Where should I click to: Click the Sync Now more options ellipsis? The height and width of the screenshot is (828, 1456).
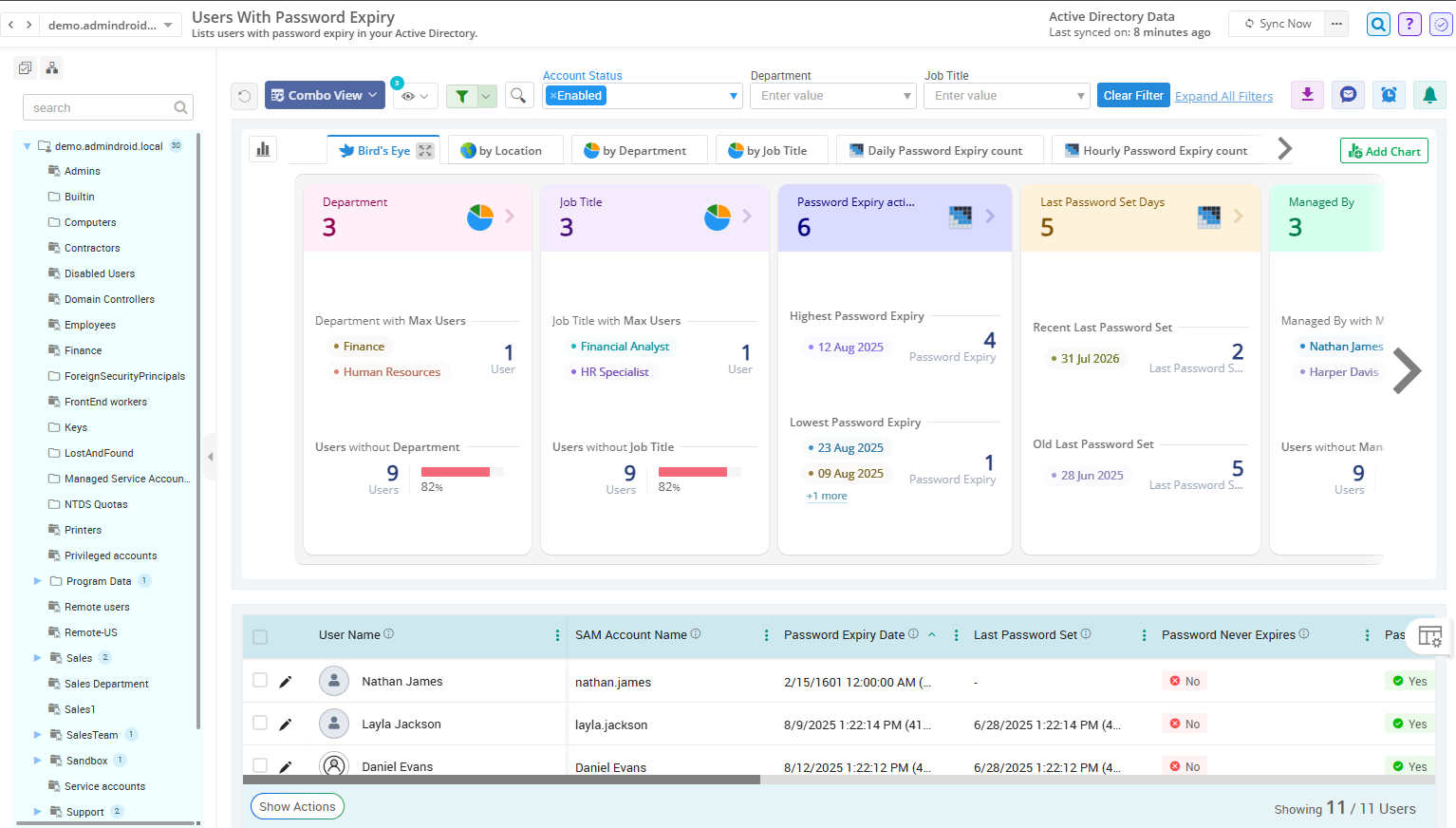click(1336, 24)
